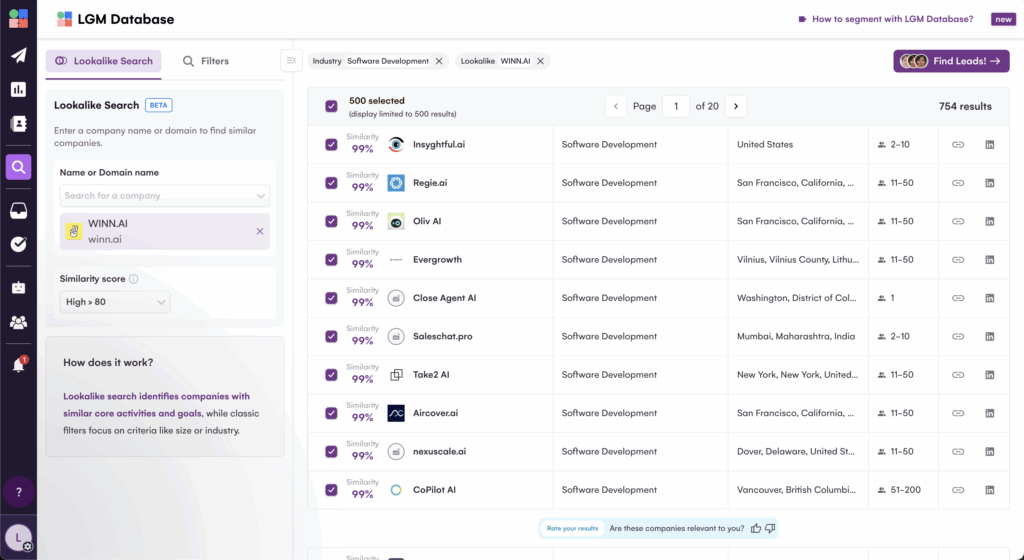Click Mumbai, Maharashtra, India location cell

pos(795,336)
